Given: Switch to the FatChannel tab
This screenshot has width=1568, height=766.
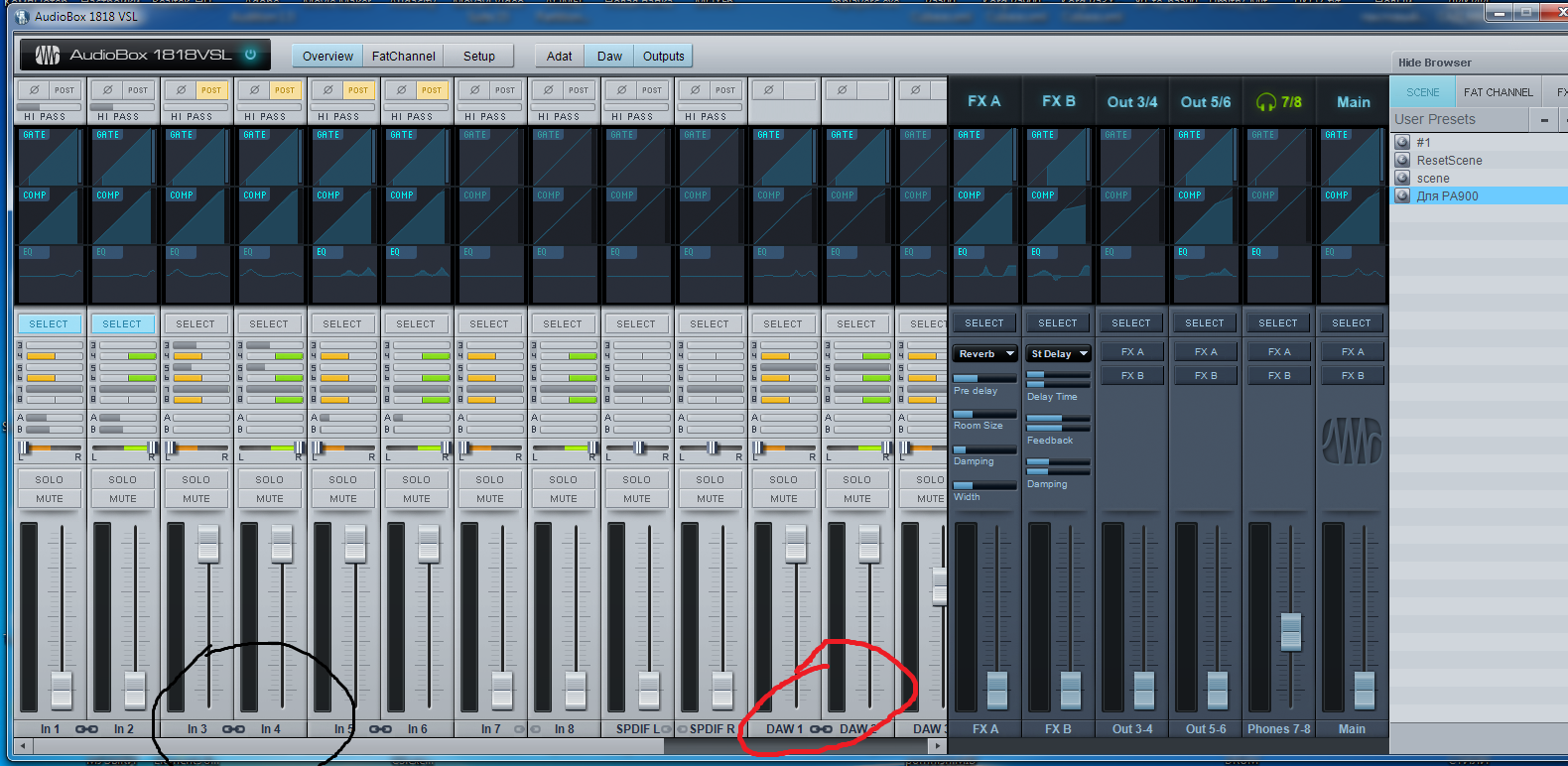Looking at the screenshot, I should 403,56.
